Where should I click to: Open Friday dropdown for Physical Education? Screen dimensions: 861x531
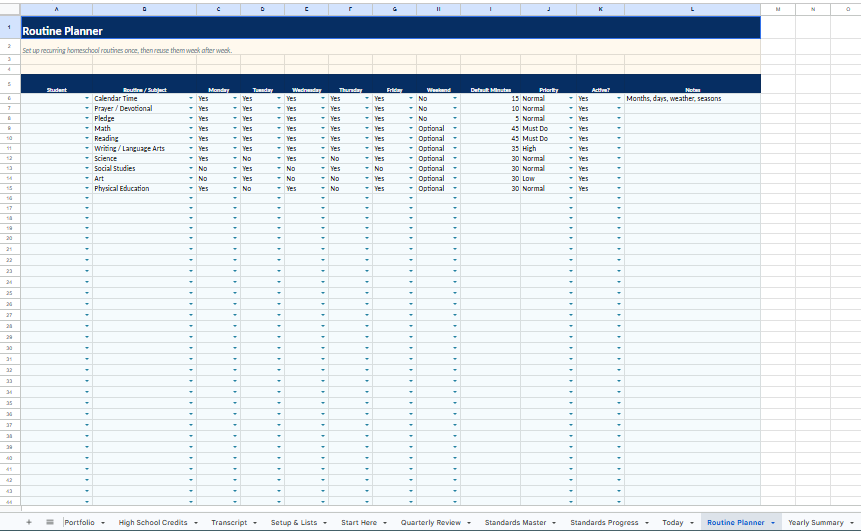tap(411, 188)
